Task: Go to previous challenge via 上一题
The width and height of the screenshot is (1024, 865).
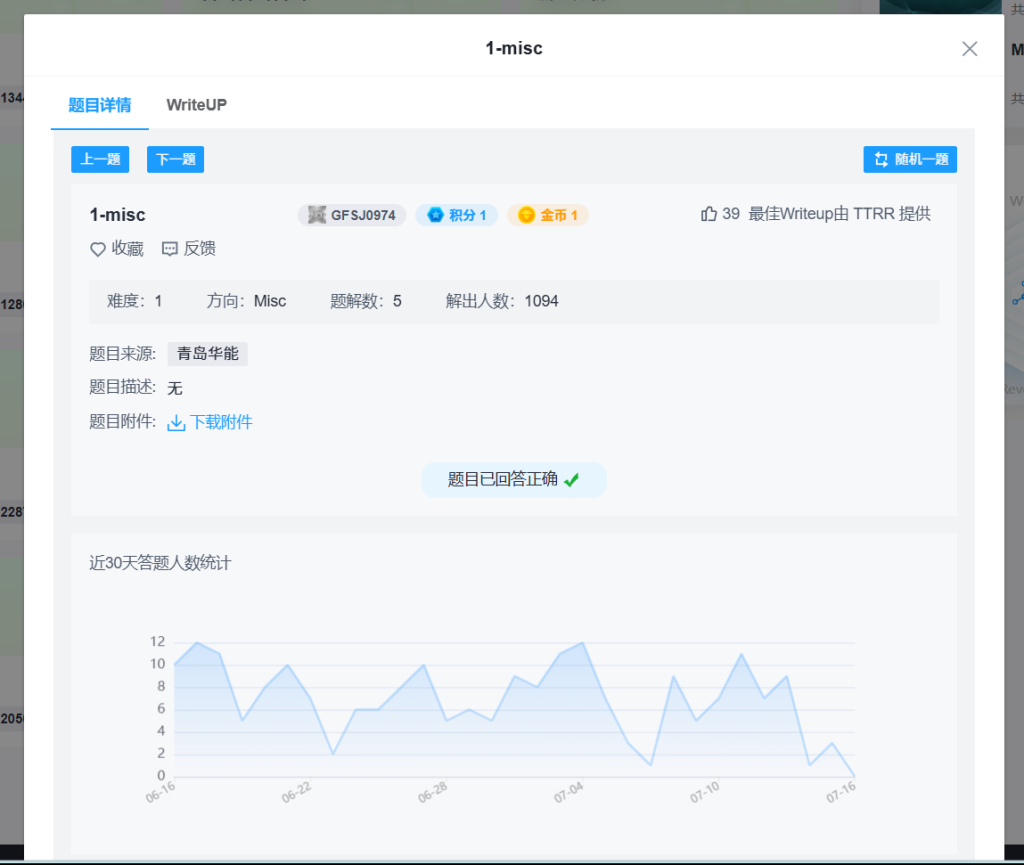Action: (100, 160)
